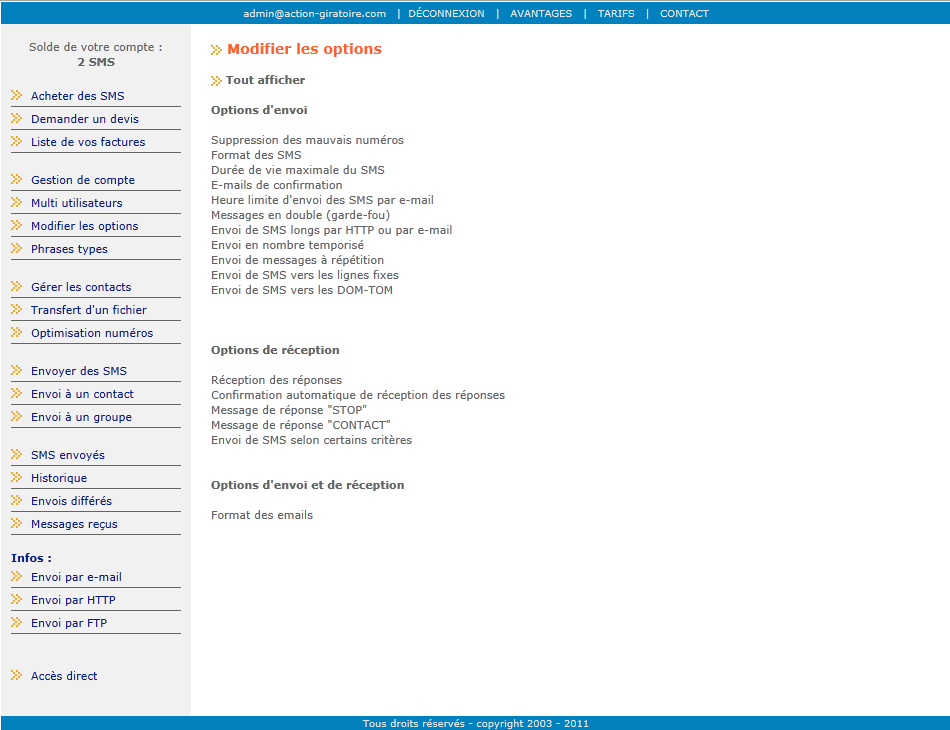Open Envoi par HTTP info
This screenshot has width=950, height=730.
click(x=73, y=600)
